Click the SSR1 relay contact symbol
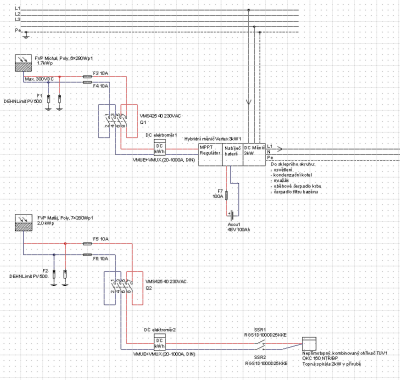 click(x=260, y=342)
